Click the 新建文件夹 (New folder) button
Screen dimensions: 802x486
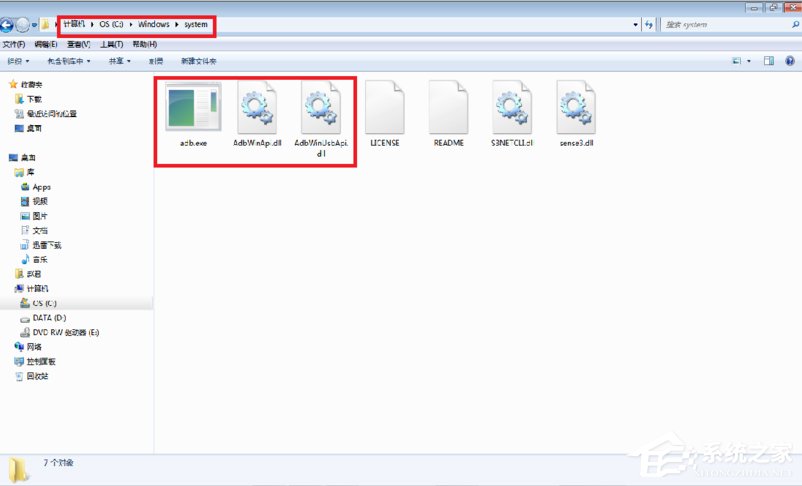point(198,61)
